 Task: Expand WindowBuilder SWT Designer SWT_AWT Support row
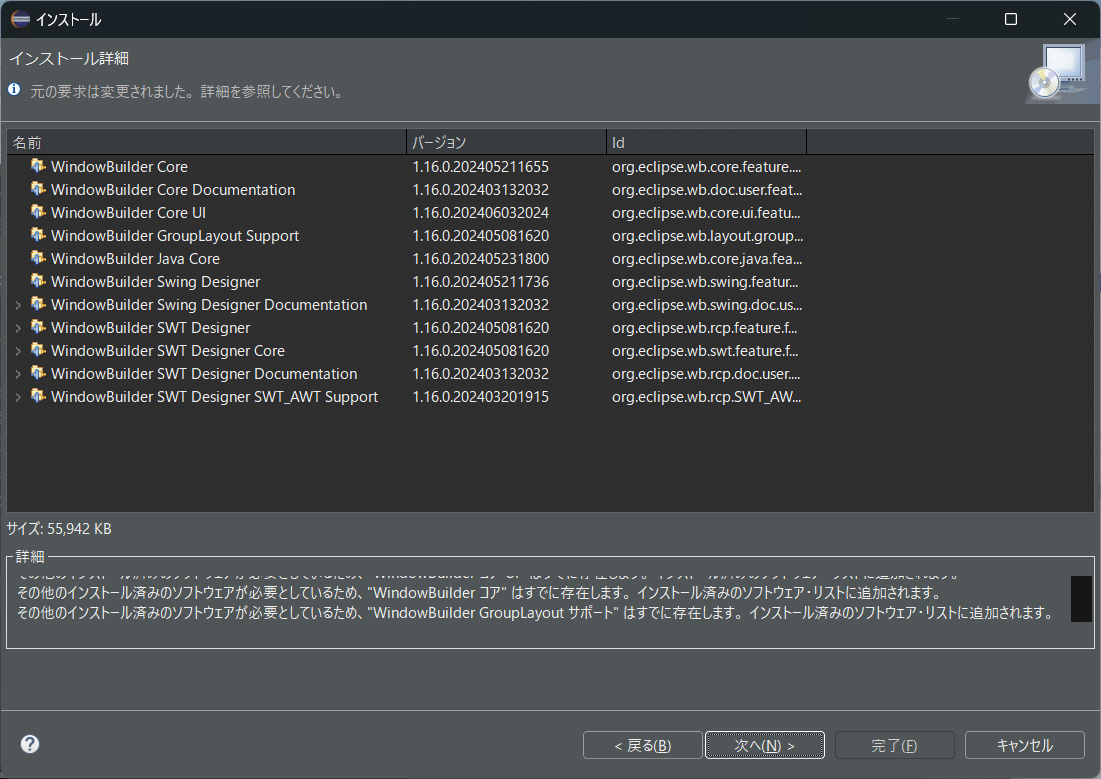coord(18,398)
